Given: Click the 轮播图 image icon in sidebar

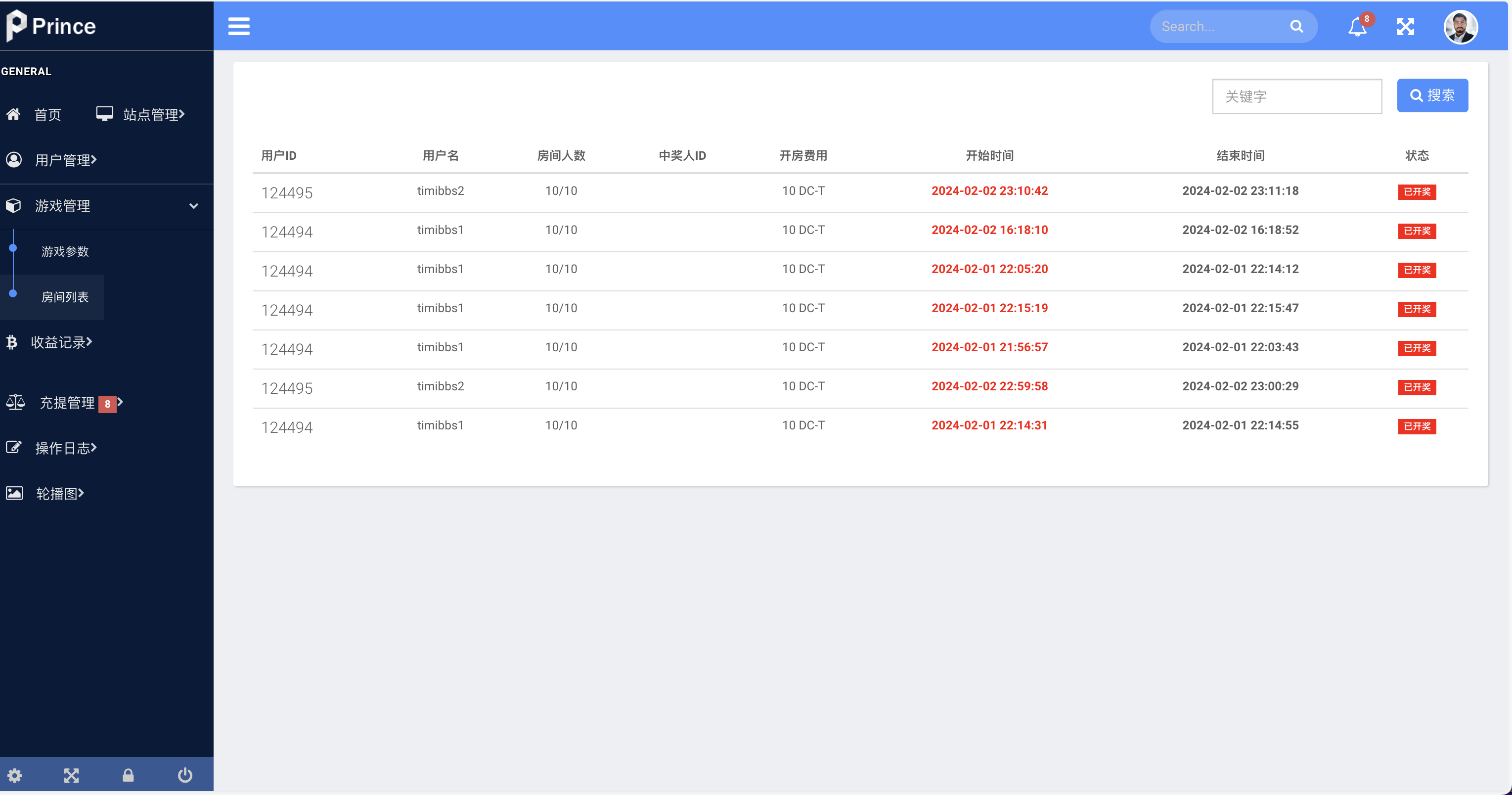Looking at the screenshot, I should coord(14,493).
